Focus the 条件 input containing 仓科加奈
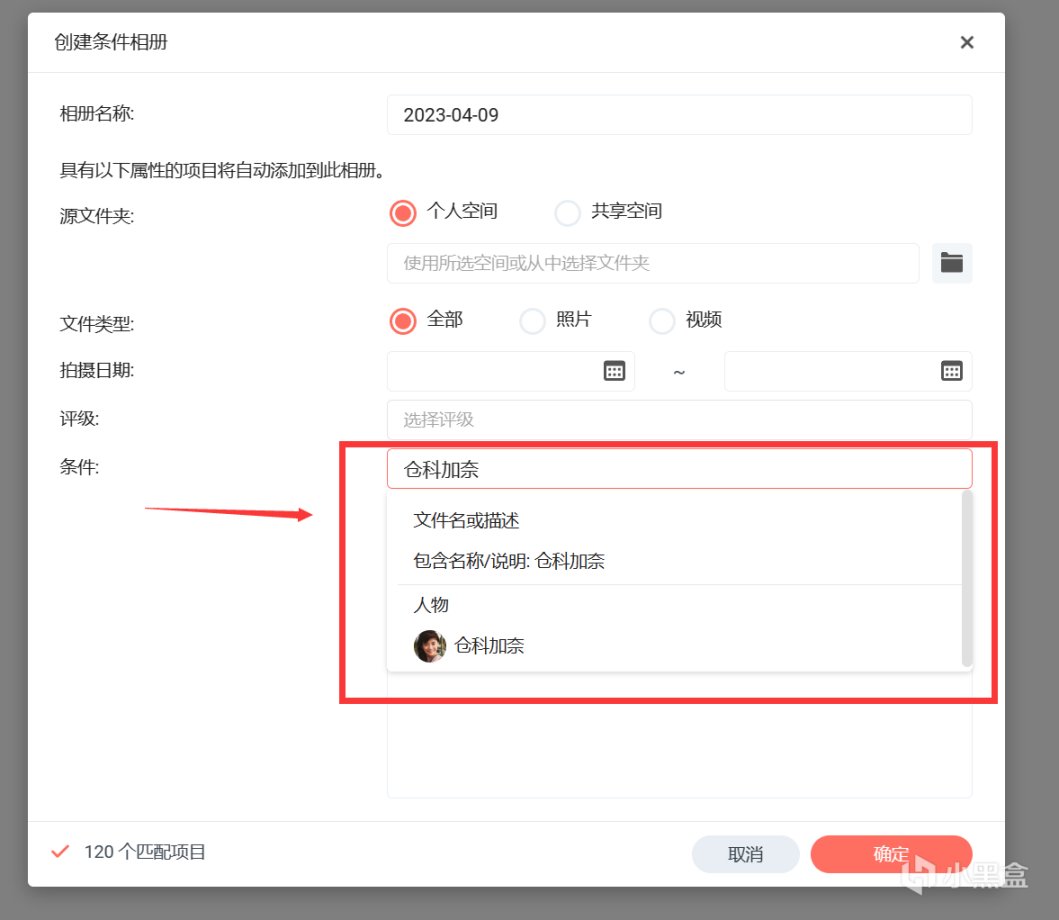The image size is (1059, 920). (x=679, y=469)
